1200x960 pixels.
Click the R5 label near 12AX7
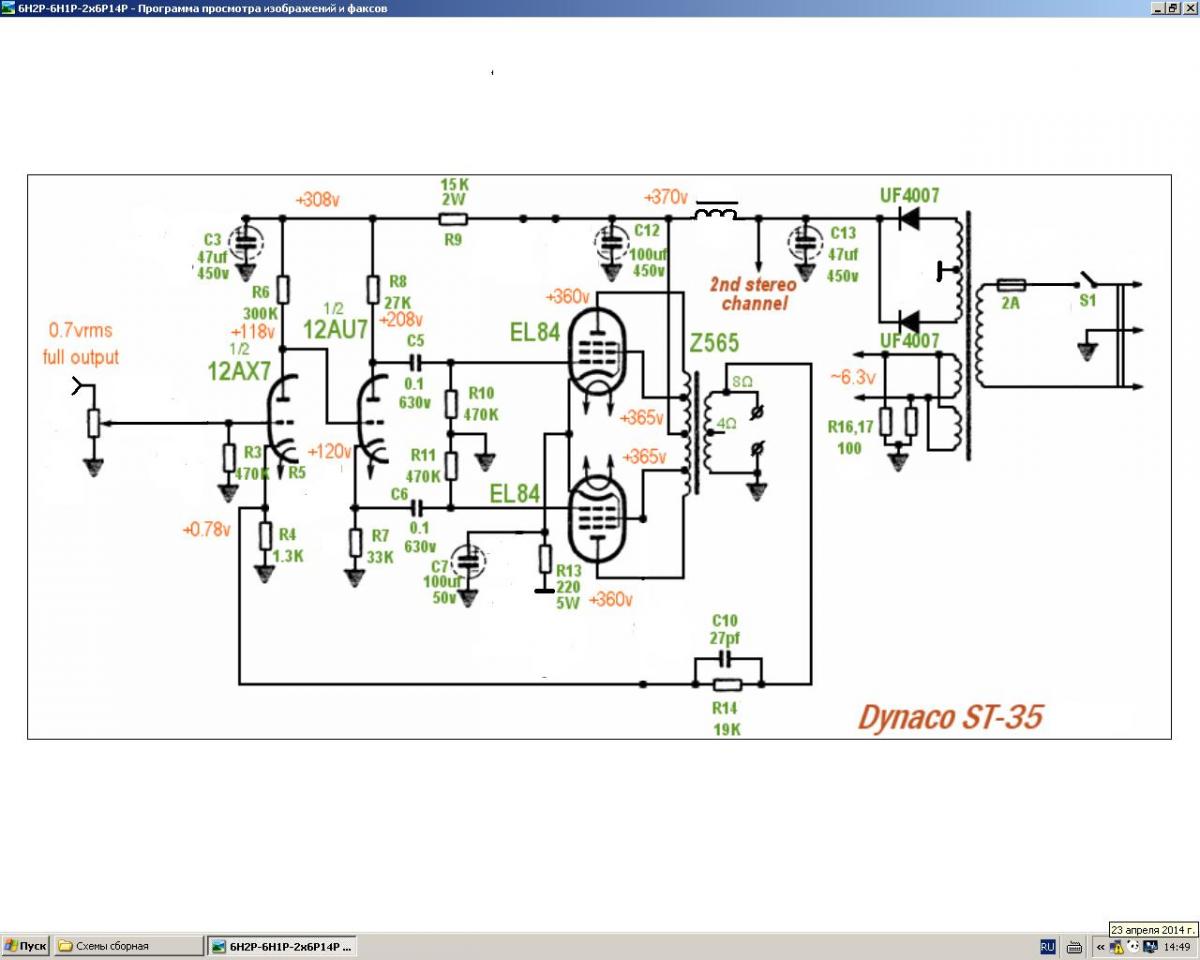click(x=297, y=473)
